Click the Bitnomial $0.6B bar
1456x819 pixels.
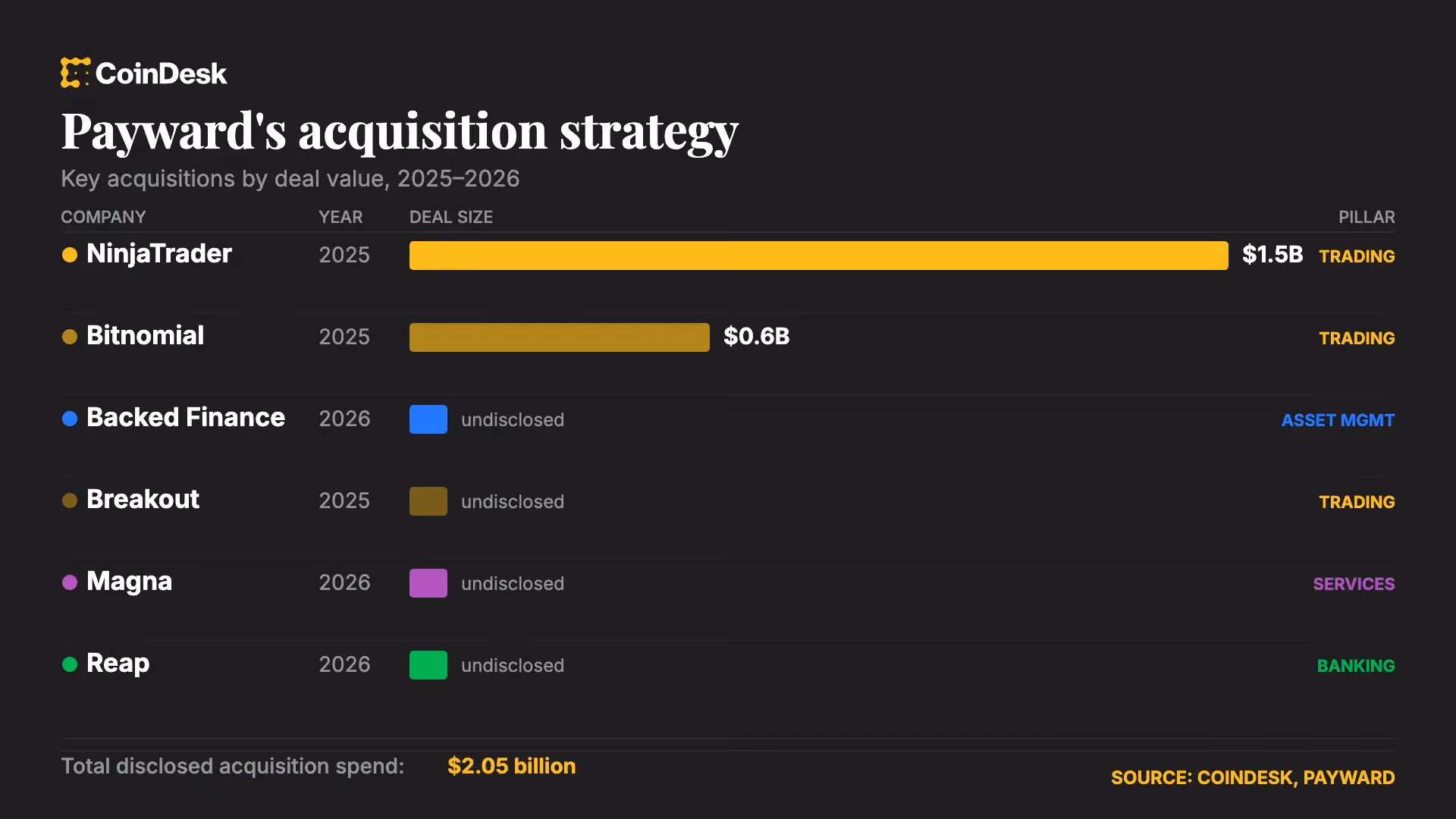pyautogui.click(x=560, y=337)
